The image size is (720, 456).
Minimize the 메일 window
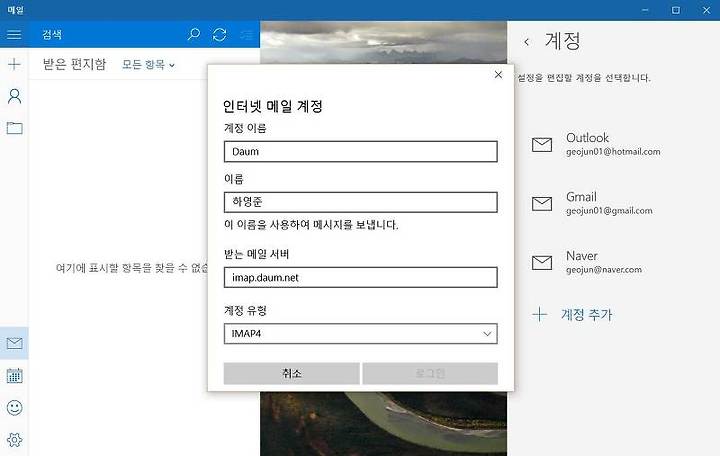[x=645, y=10]
